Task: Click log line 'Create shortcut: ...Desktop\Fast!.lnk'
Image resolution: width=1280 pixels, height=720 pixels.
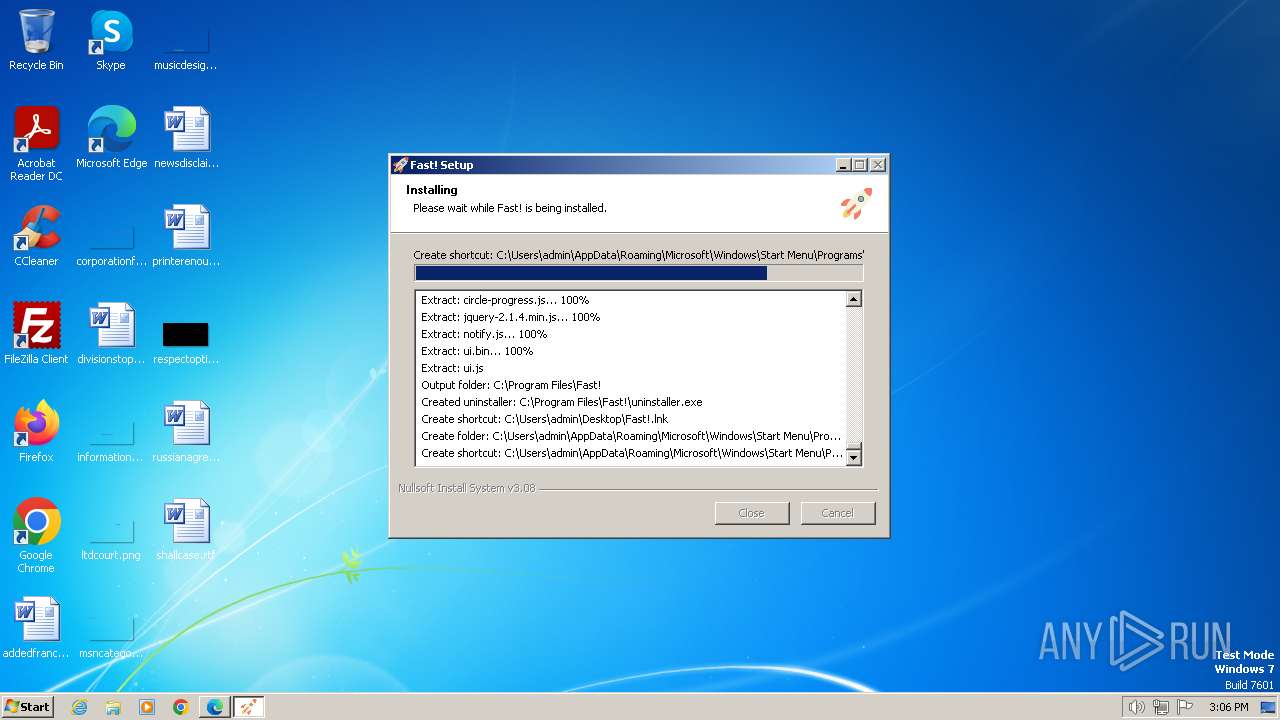Action: click(545, 419)
